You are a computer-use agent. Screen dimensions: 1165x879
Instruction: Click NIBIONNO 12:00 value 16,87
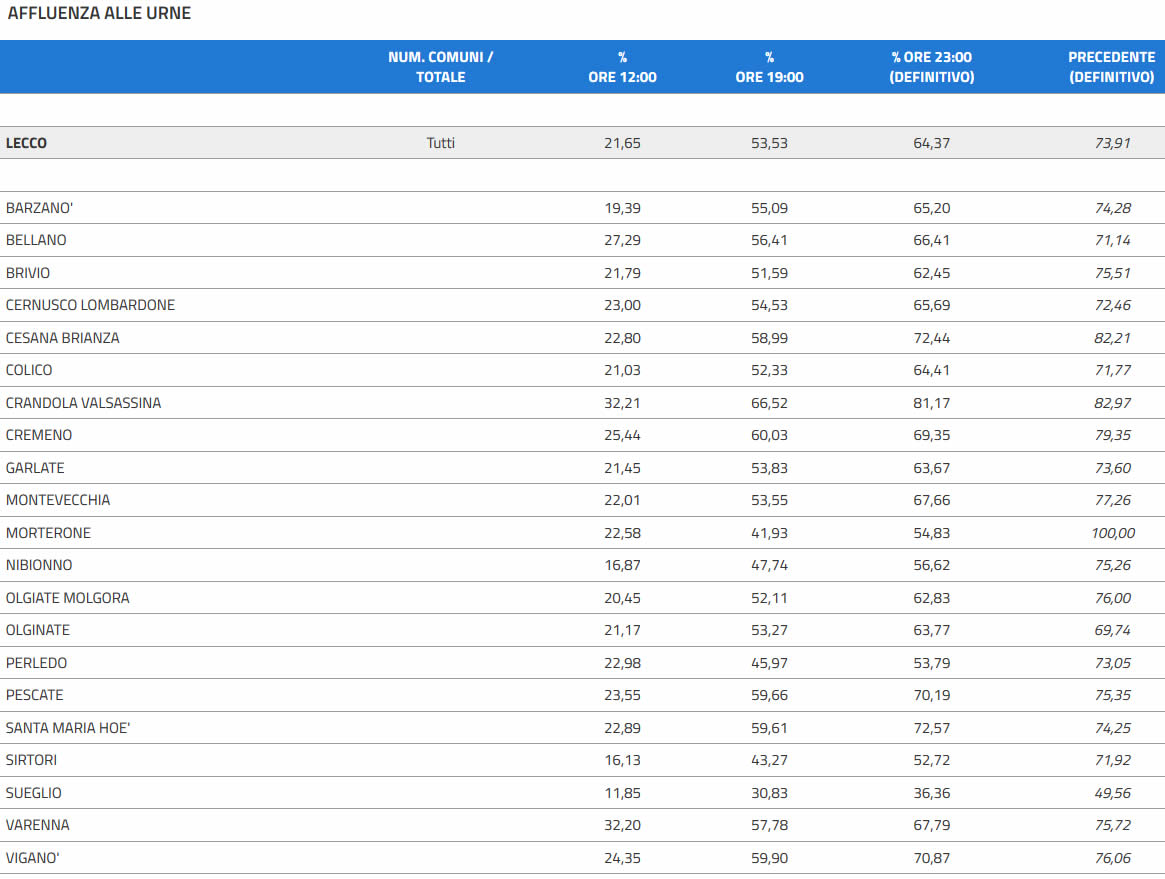623,565
